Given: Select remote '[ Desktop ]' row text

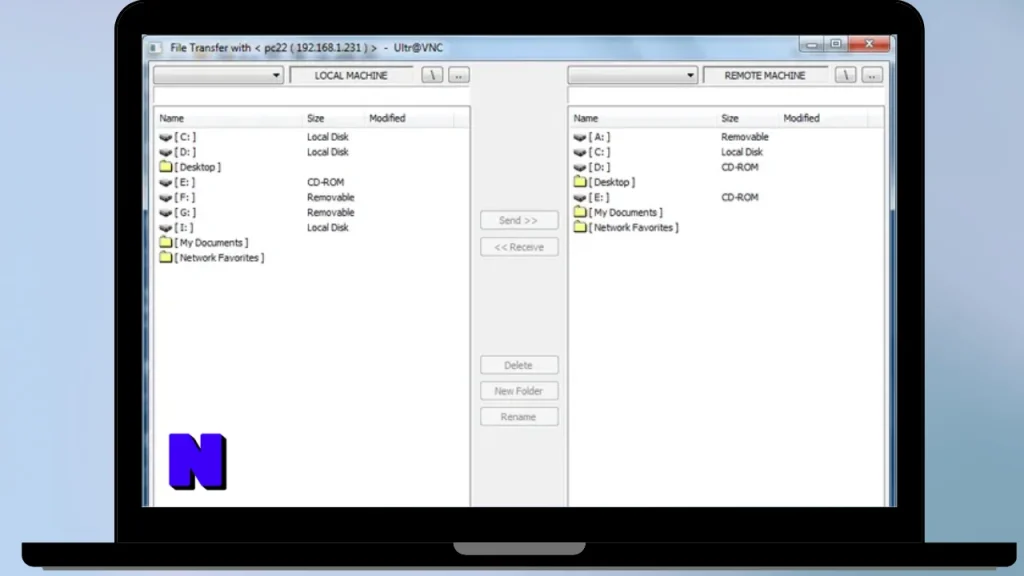Looking at the screenshot, I should coord(612,182).
